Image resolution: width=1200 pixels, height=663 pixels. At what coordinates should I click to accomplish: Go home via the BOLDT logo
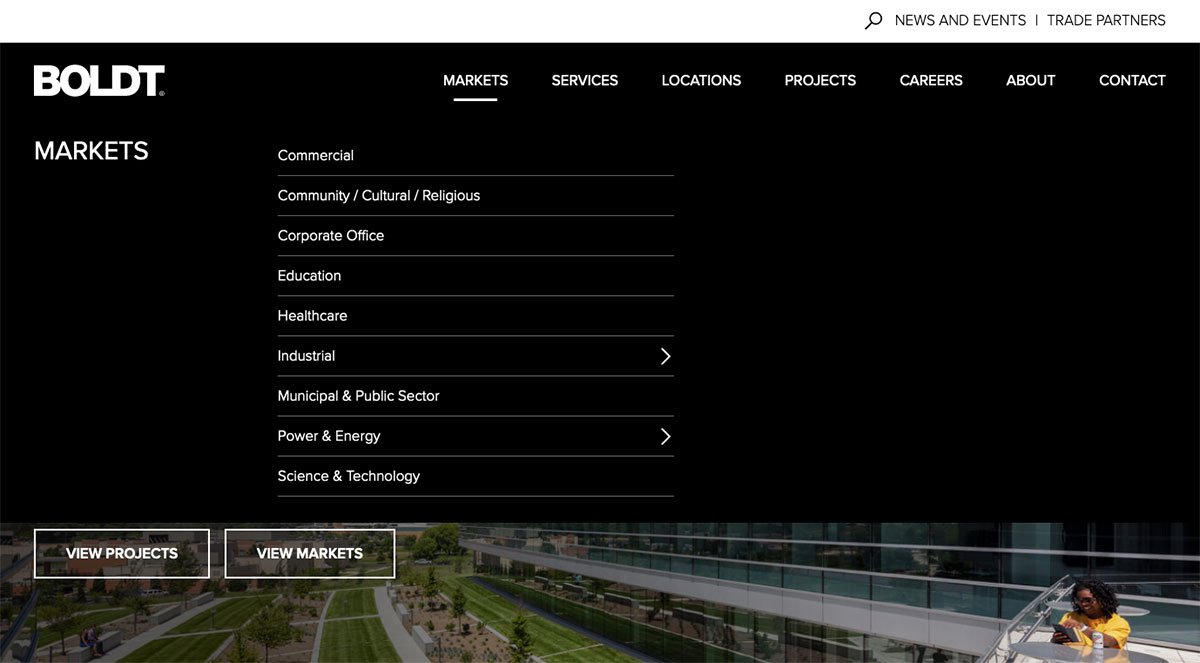pos(99,81)
